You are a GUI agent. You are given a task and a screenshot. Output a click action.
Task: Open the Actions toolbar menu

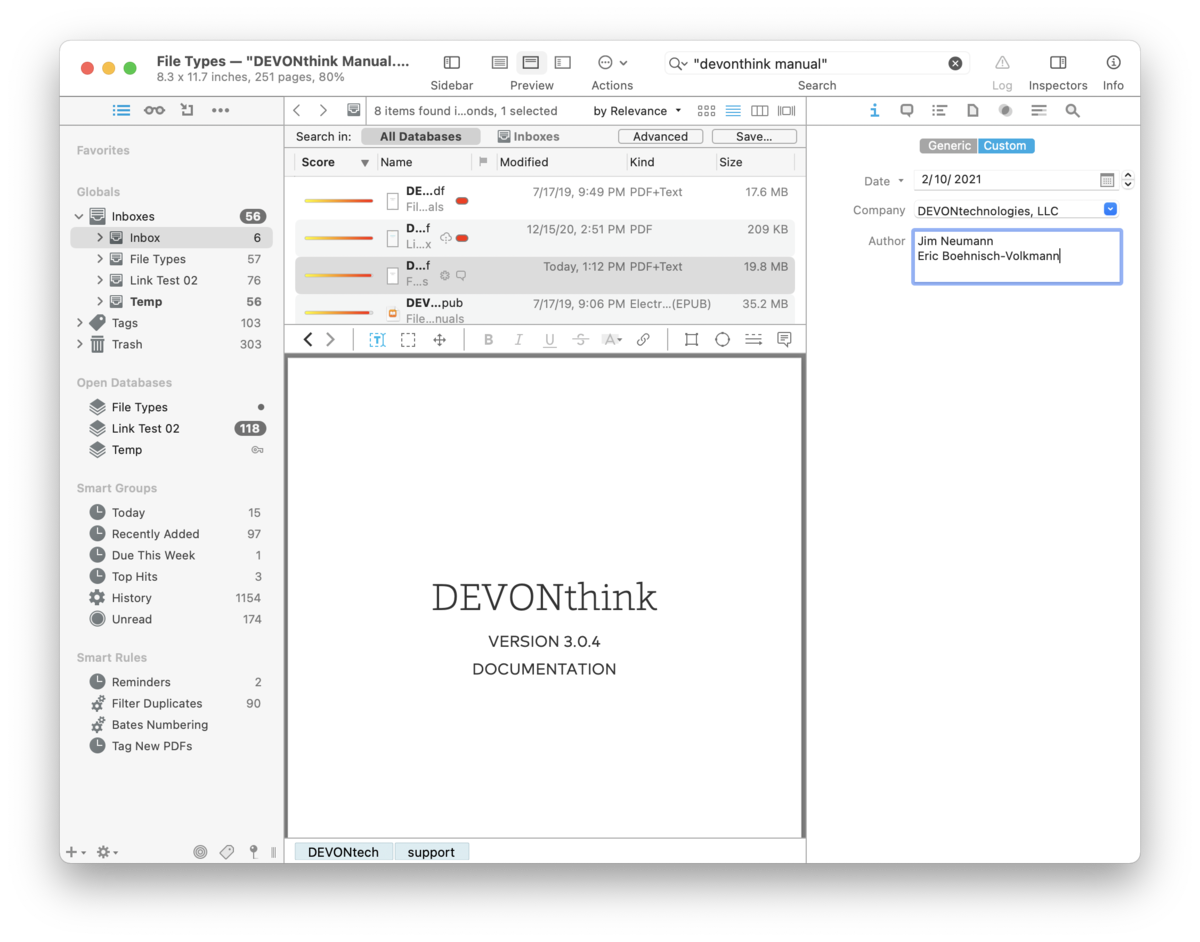[x=612, y=63]
